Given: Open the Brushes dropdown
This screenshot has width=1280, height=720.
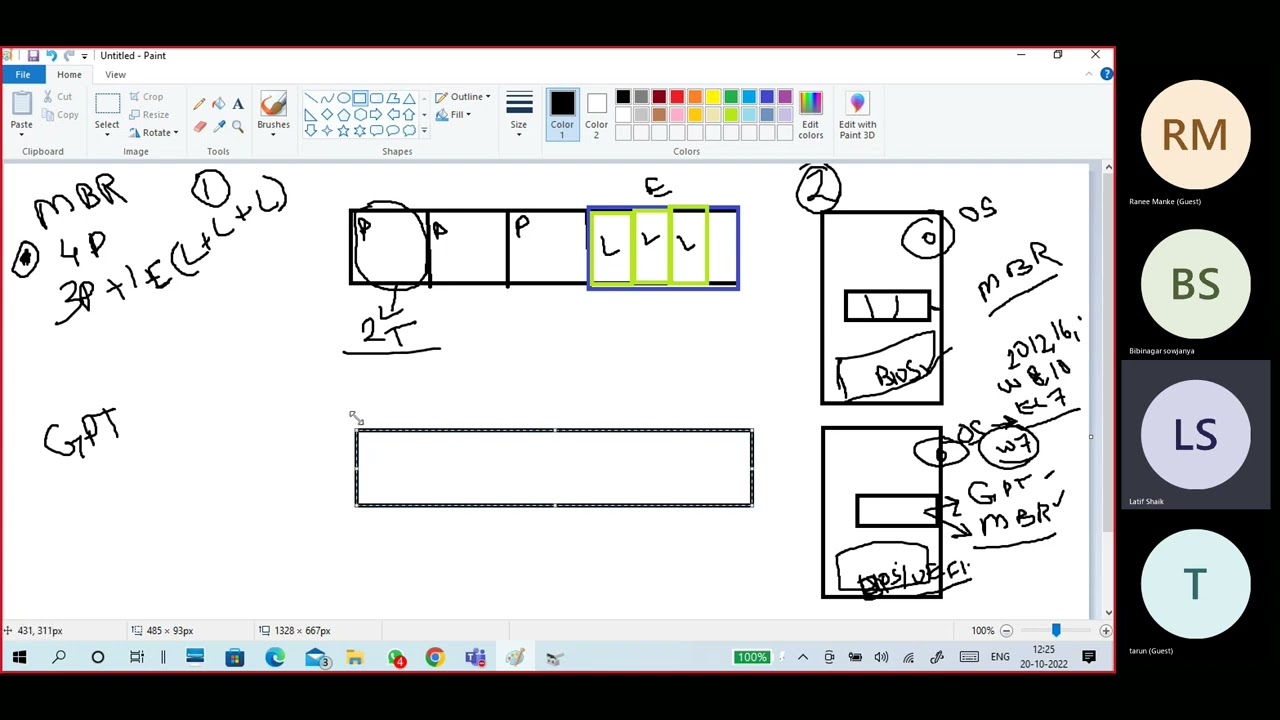Looking at the screenshot, I should click(273, 133).
